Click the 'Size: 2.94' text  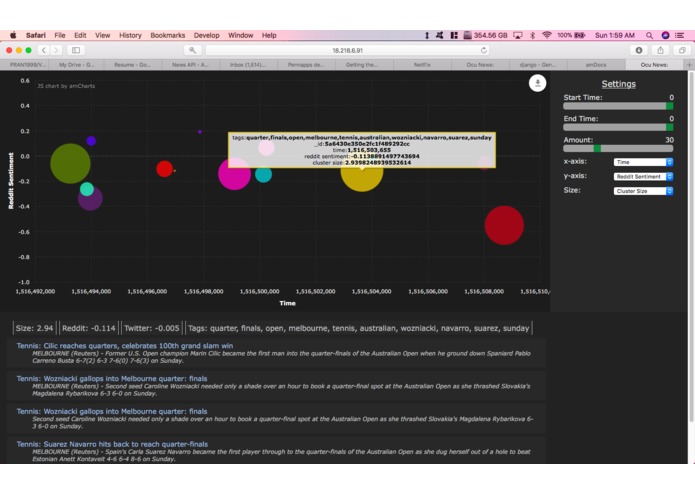point(34,328)
